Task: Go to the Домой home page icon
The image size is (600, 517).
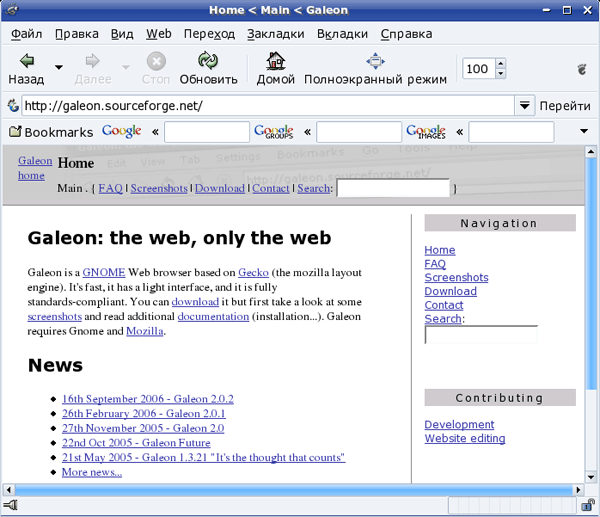Action: point(276,68)
